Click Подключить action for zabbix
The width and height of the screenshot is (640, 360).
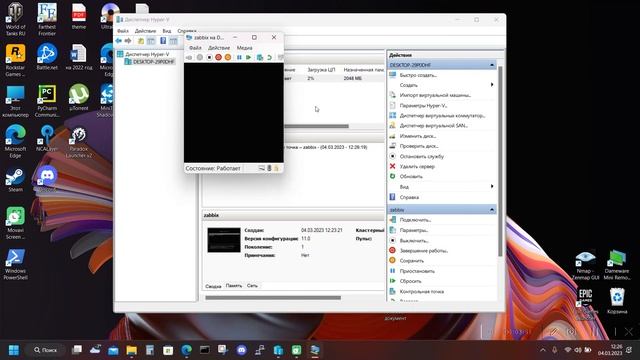point(415,220)
